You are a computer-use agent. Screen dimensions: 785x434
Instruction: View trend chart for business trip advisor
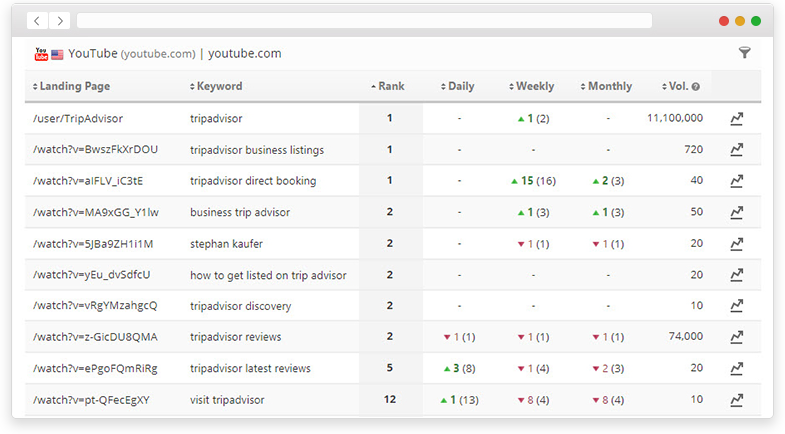pyautogui.click(x=737, y=212)
